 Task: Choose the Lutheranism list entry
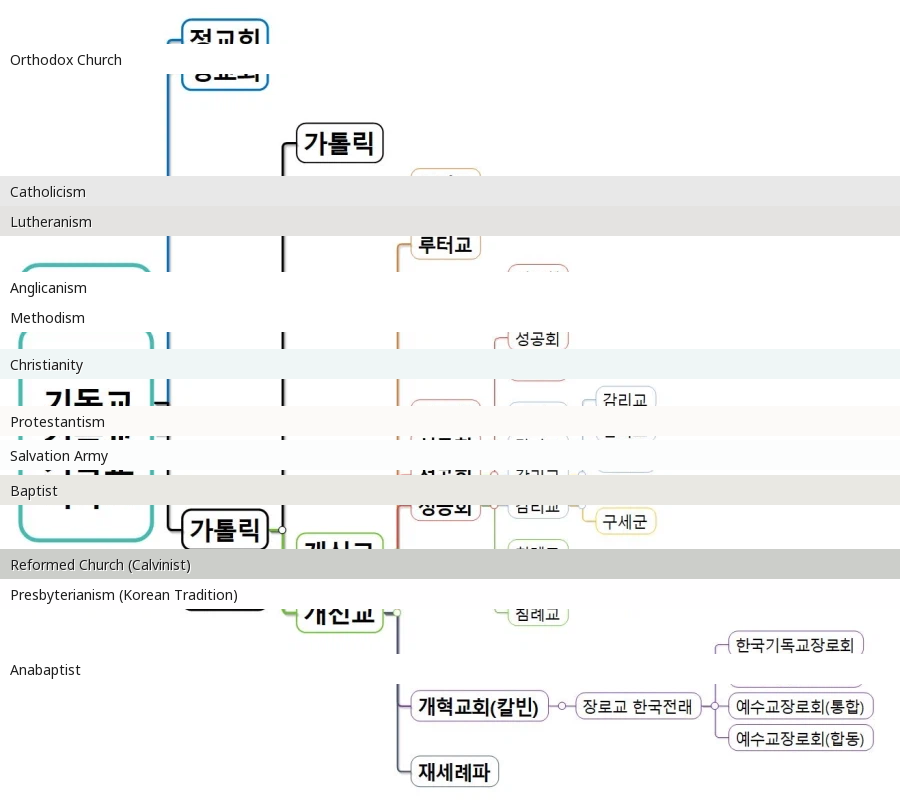[51, 222]
